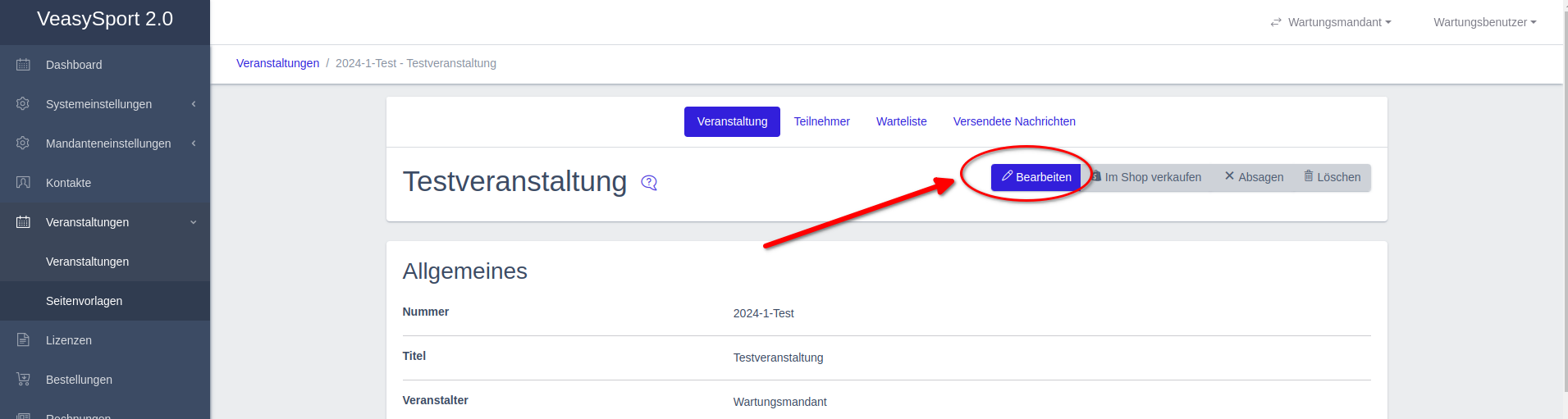
Task: Click the Bestellungen shopping cart icon
Action: tap(23, 380)
